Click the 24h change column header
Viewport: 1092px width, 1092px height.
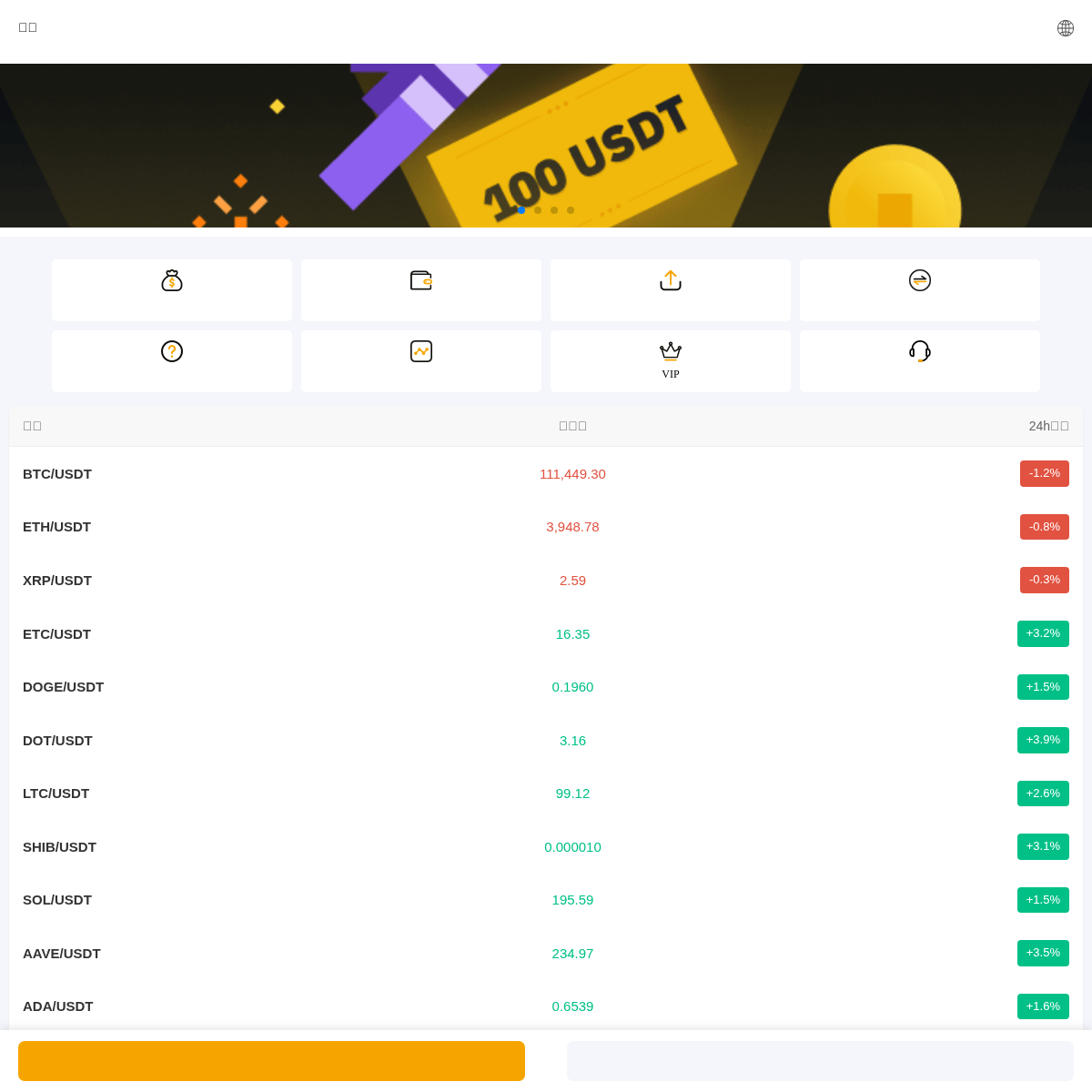[1048, 426]
